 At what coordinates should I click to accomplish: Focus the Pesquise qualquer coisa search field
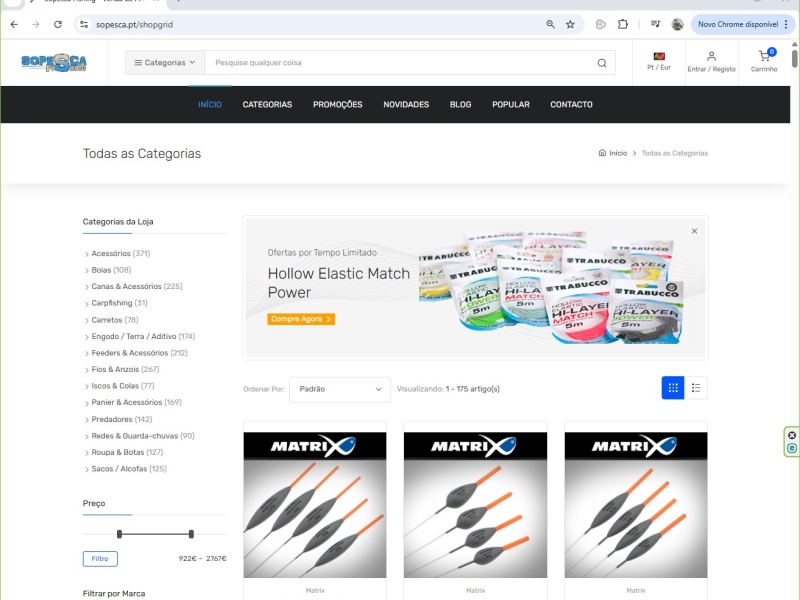point(401,63)
